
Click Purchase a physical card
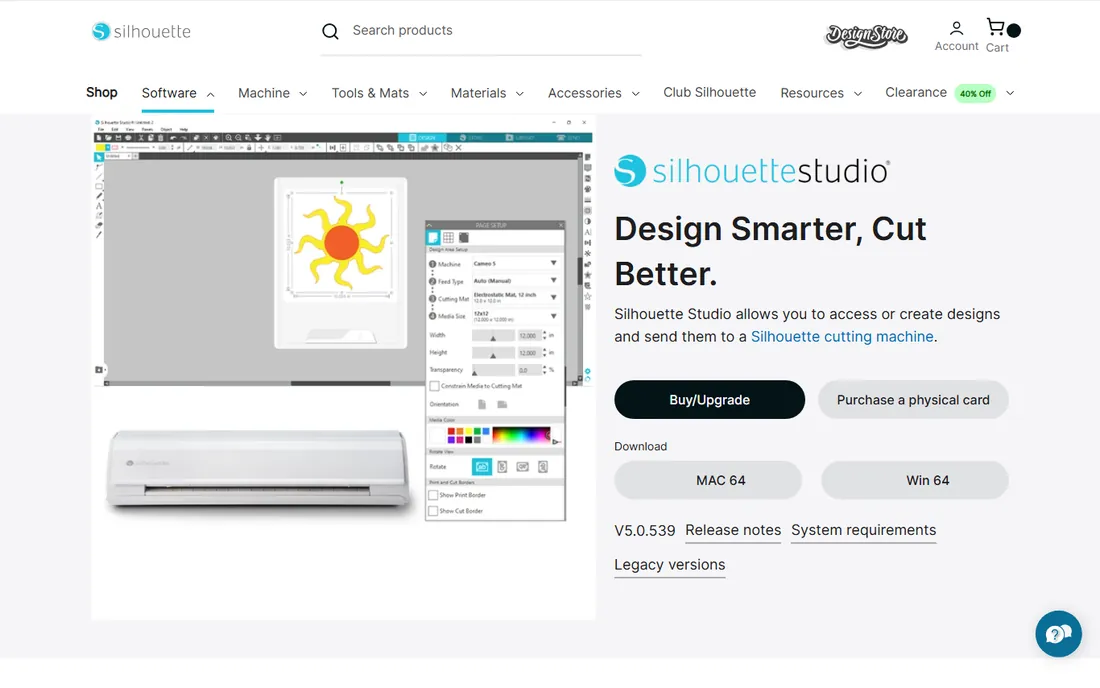tap(913, 400)
